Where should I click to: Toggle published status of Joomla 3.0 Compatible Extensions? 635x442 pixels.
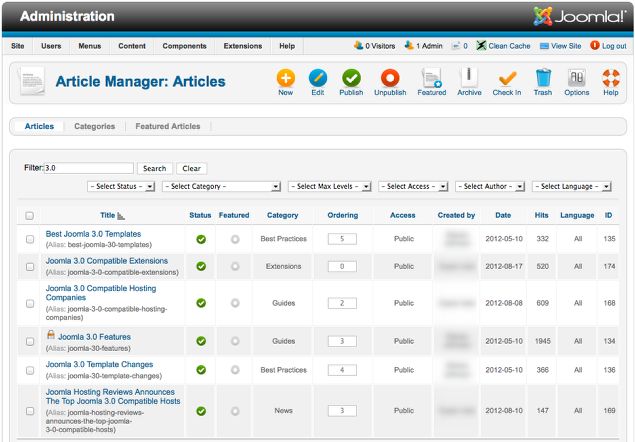click(201, 266)
